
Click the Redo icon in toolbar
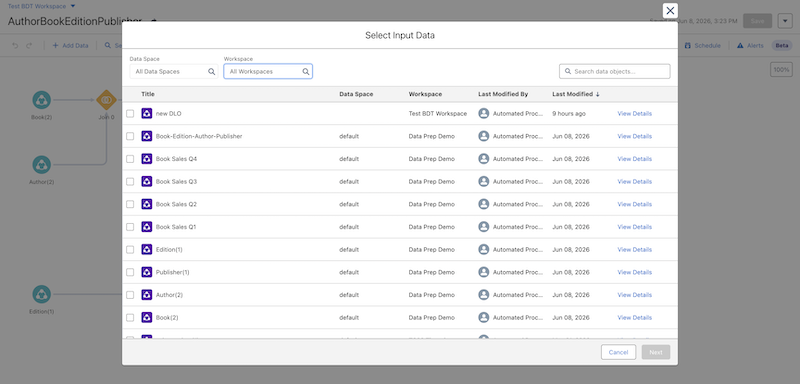point(29,45)
